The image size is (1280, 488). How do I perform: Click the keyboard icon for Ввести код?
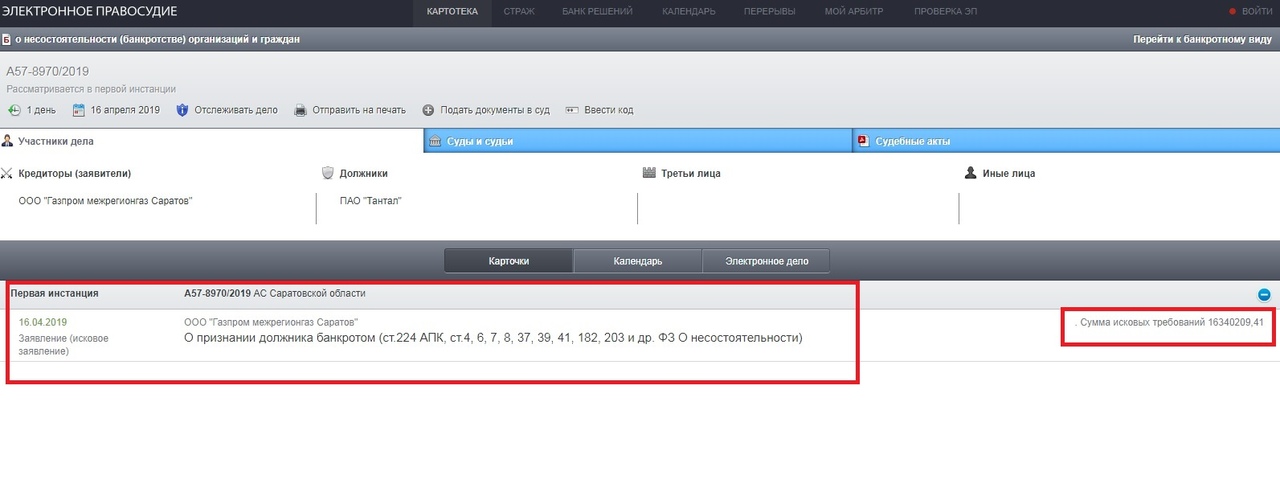(x=572, y=110)
